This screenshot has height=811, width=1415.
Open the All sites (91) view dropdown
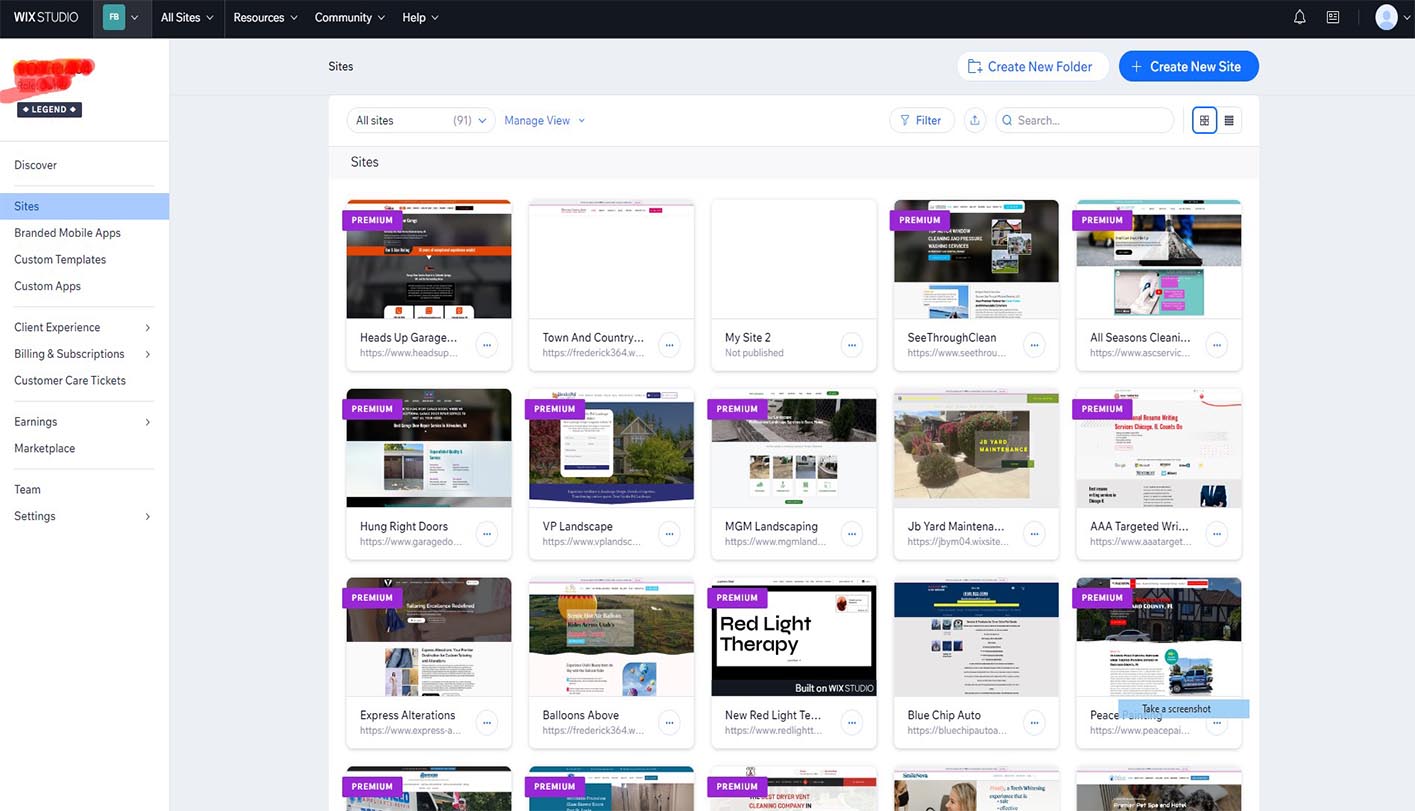pos(421,120)
